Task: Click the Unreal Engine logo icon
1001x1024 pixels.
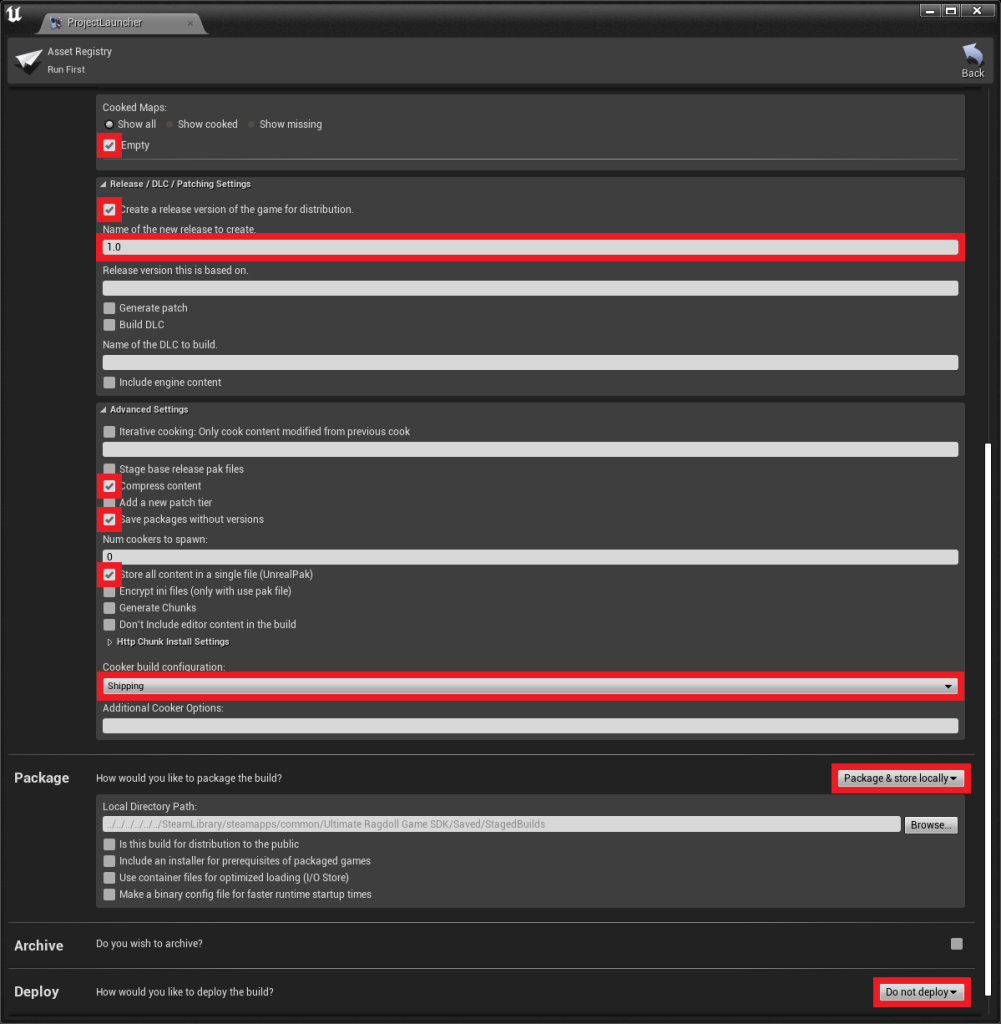Action: tap(14, 15)
